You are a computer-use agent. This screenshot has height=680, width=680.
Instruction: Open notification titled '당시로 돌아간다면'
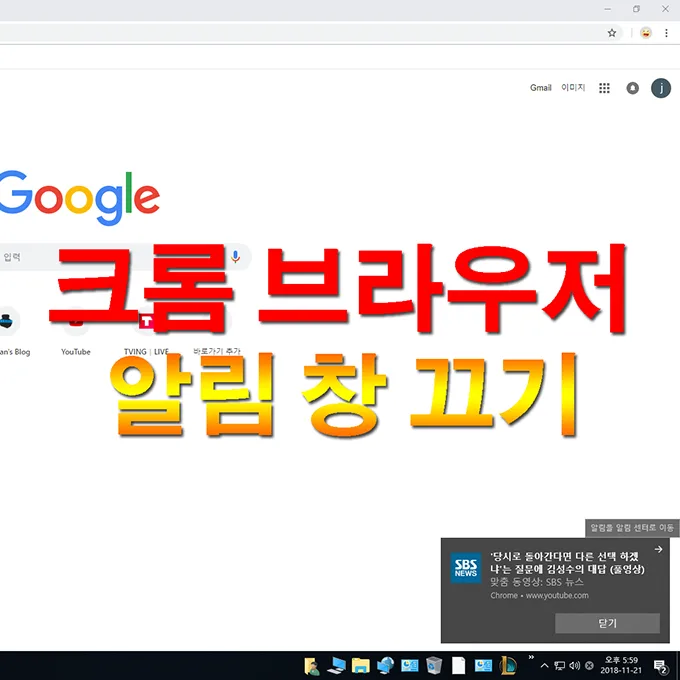point(567,563)
